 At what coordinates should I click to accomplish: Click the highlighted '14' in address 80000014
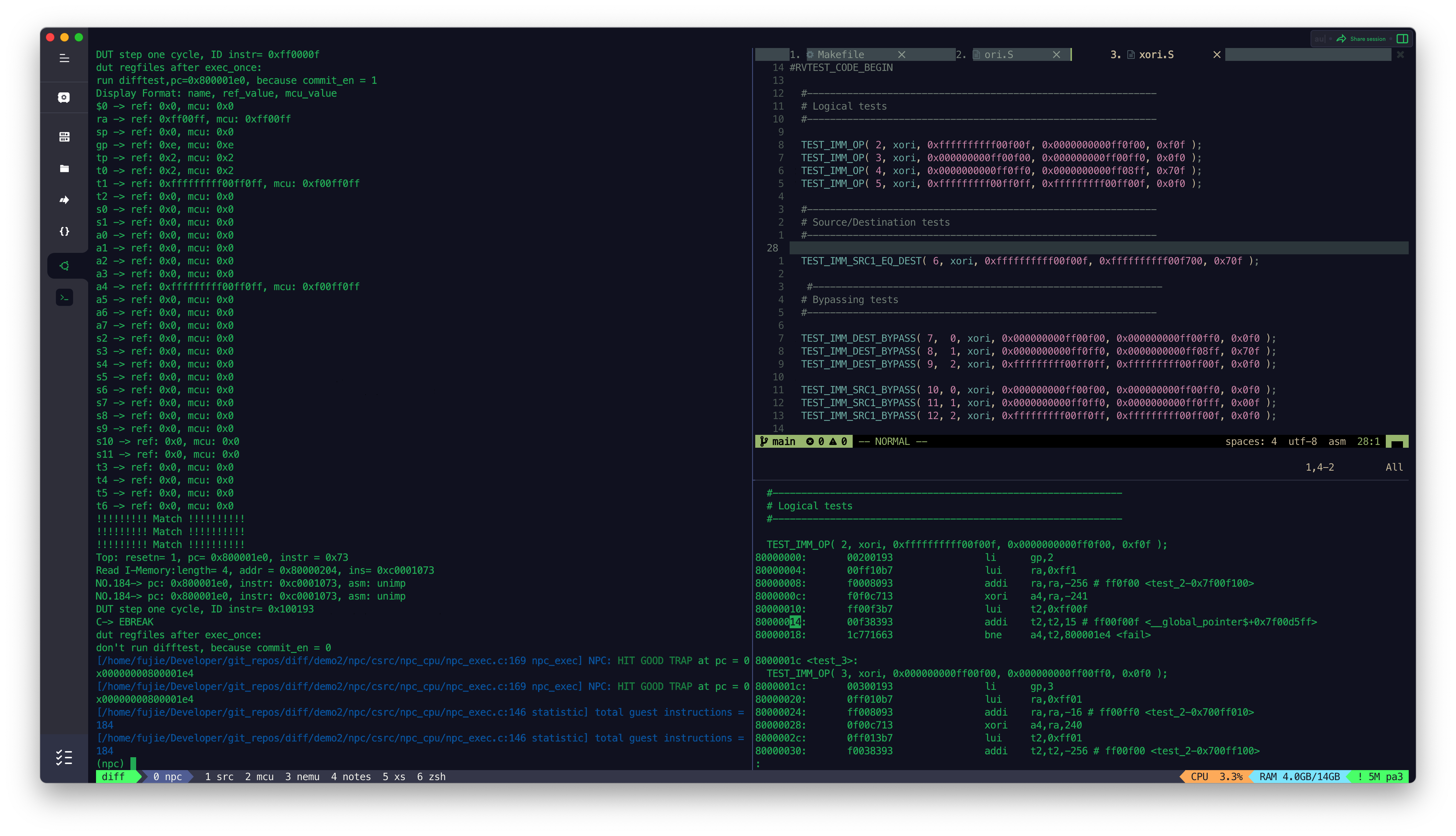[795, 622]
